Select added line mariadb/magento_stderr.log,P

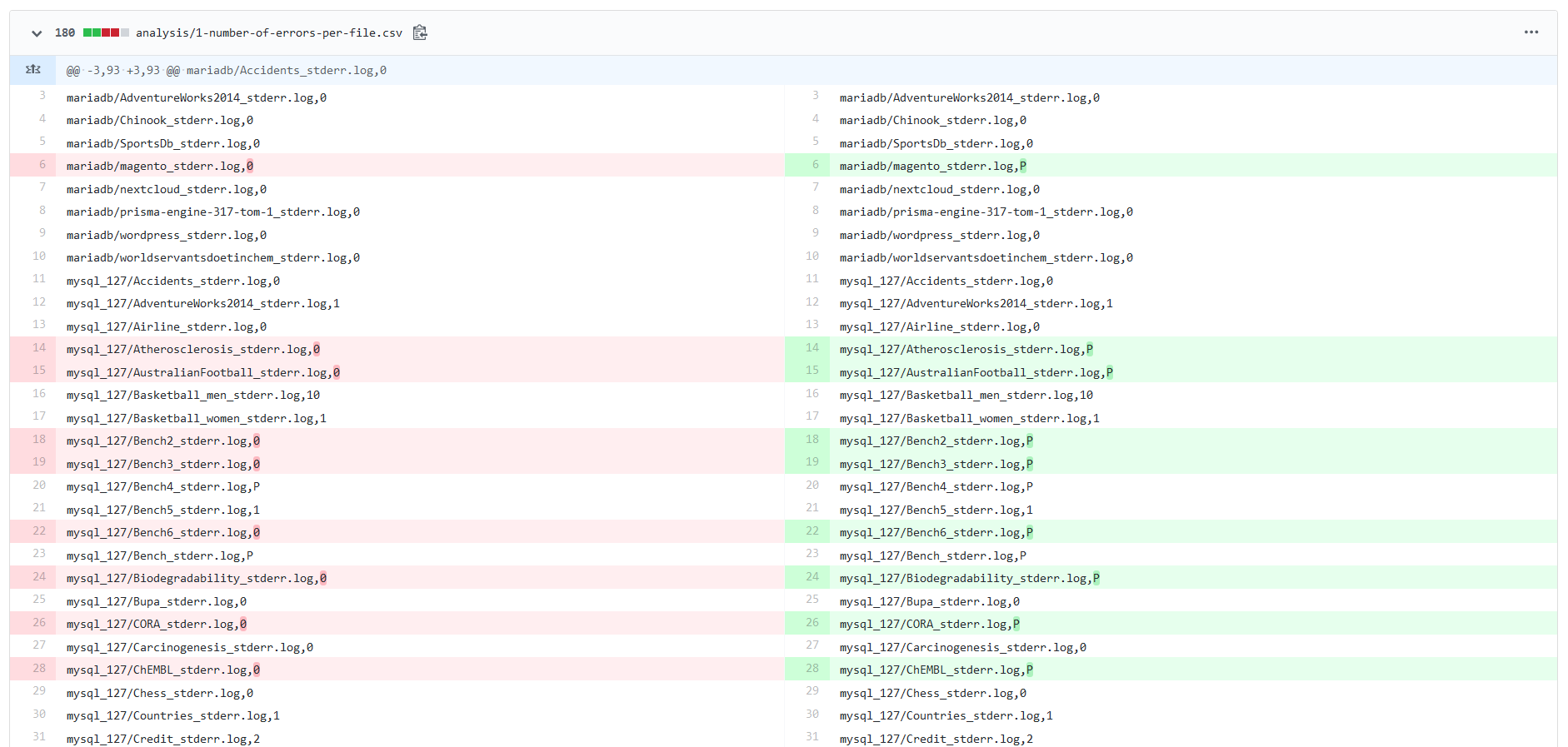click(933, 167)
